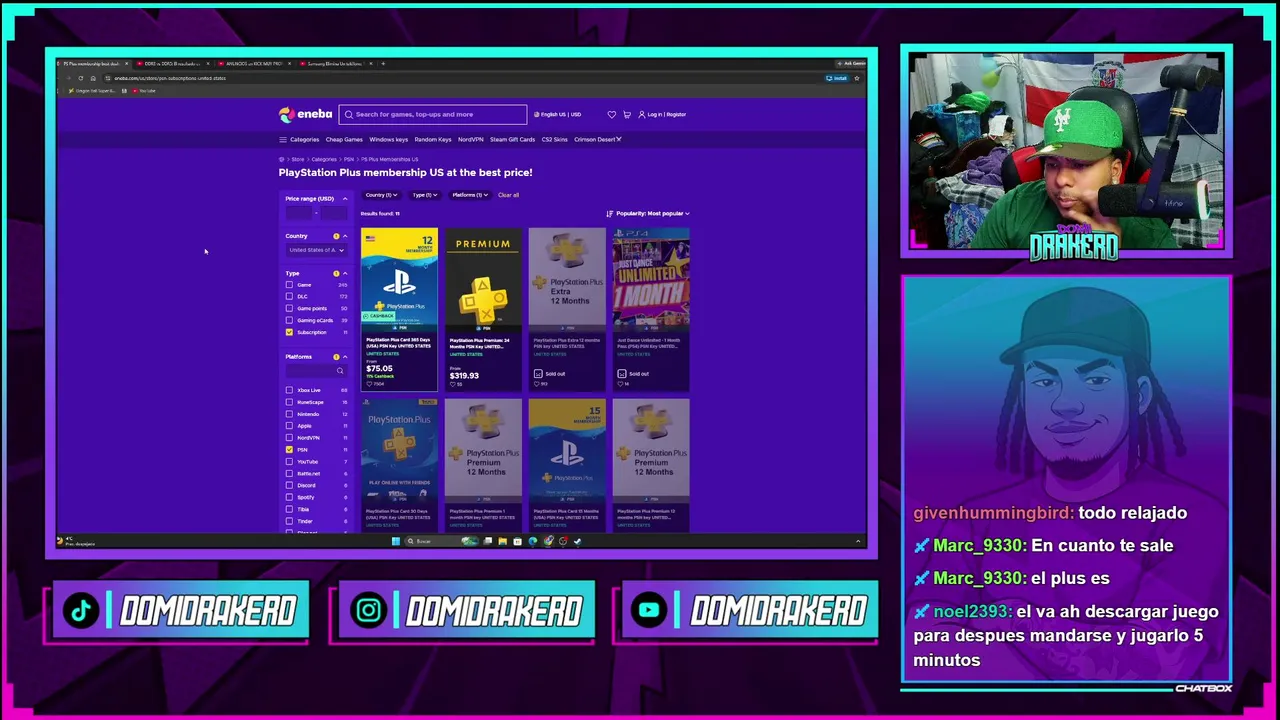The width and height of the screenshot is (1280, 720).
Task: Check the Nintendo platform checkbox
Action: (290, 414)
